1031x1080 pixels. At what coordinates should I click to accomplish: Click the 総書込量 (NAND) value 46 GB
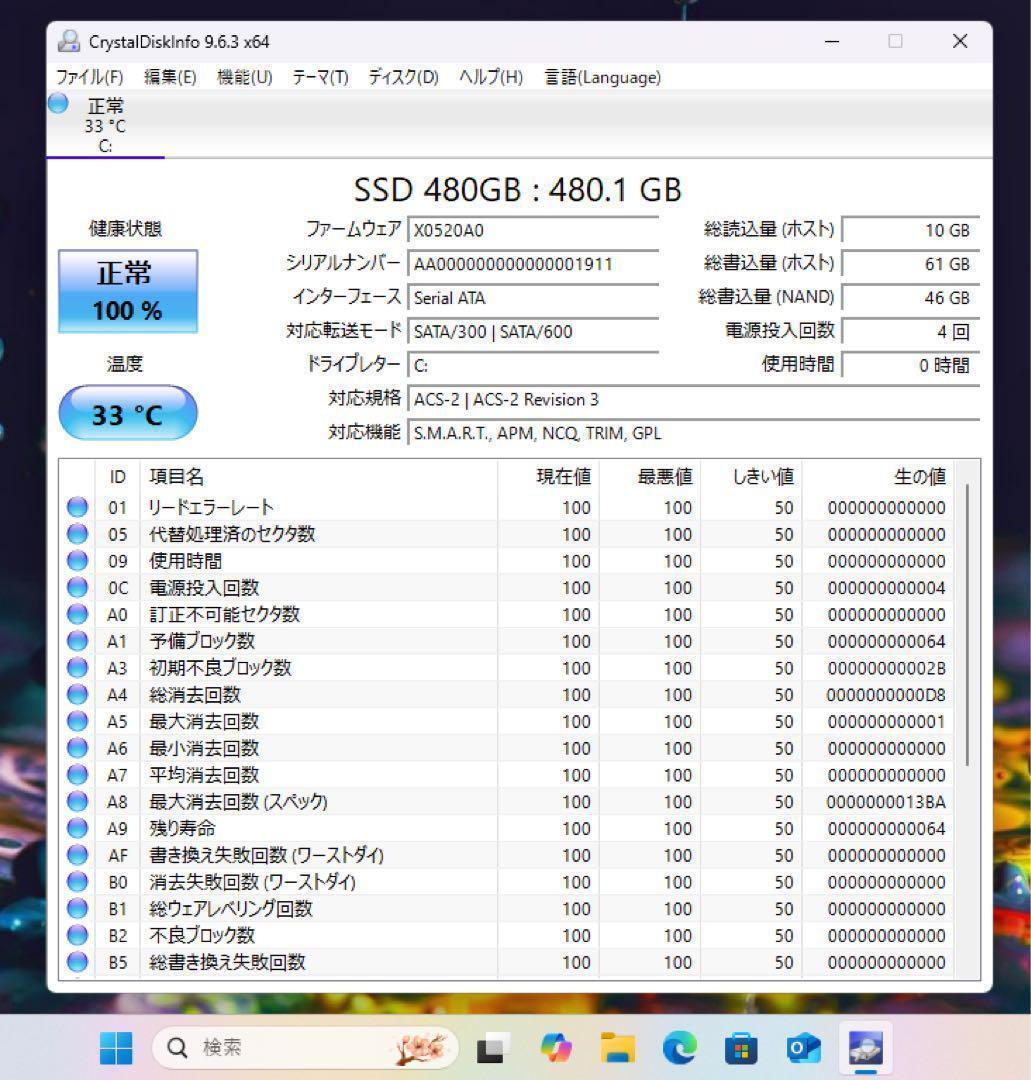[910, 298]
